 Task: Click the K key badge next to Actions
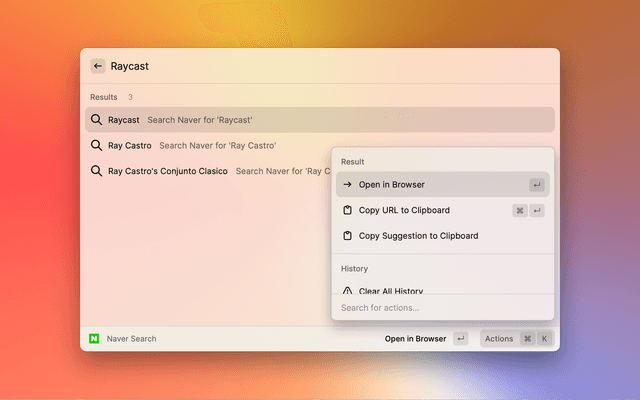[x=544, y=339]
